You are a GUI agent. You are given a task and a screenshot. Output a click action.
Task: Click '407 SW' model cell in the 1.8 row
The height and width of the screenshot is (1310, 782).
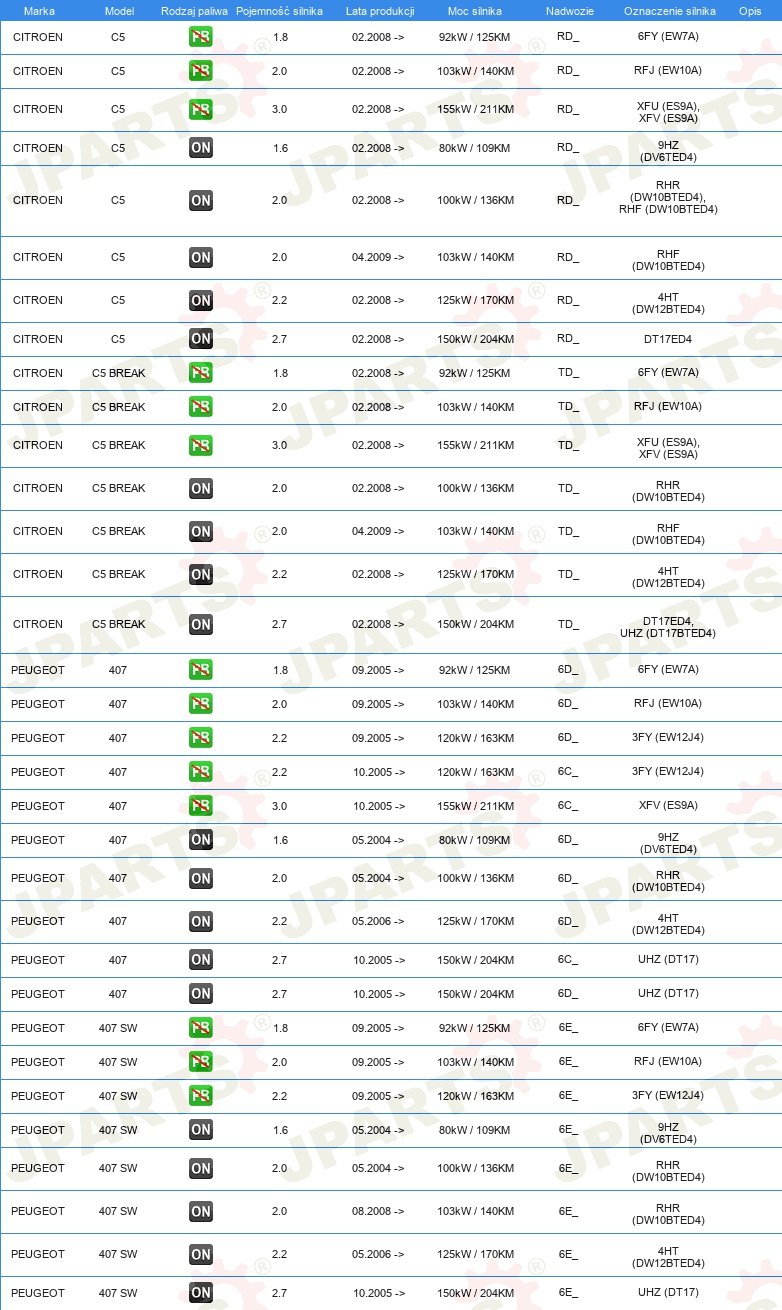(x=118, y=1028)
